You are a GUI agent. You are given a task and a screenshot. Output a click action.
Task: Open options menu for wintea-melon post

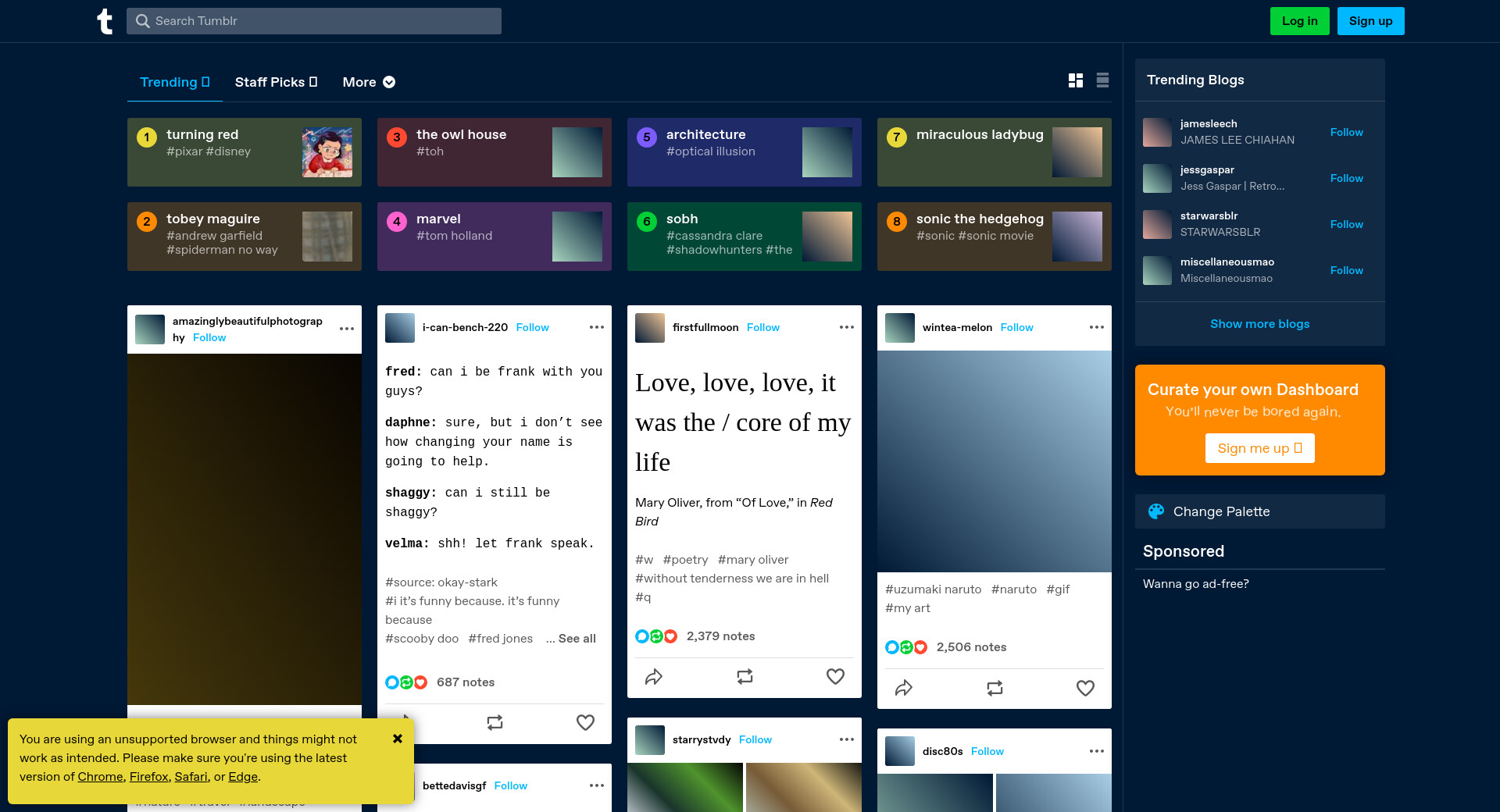(1097, 327)
